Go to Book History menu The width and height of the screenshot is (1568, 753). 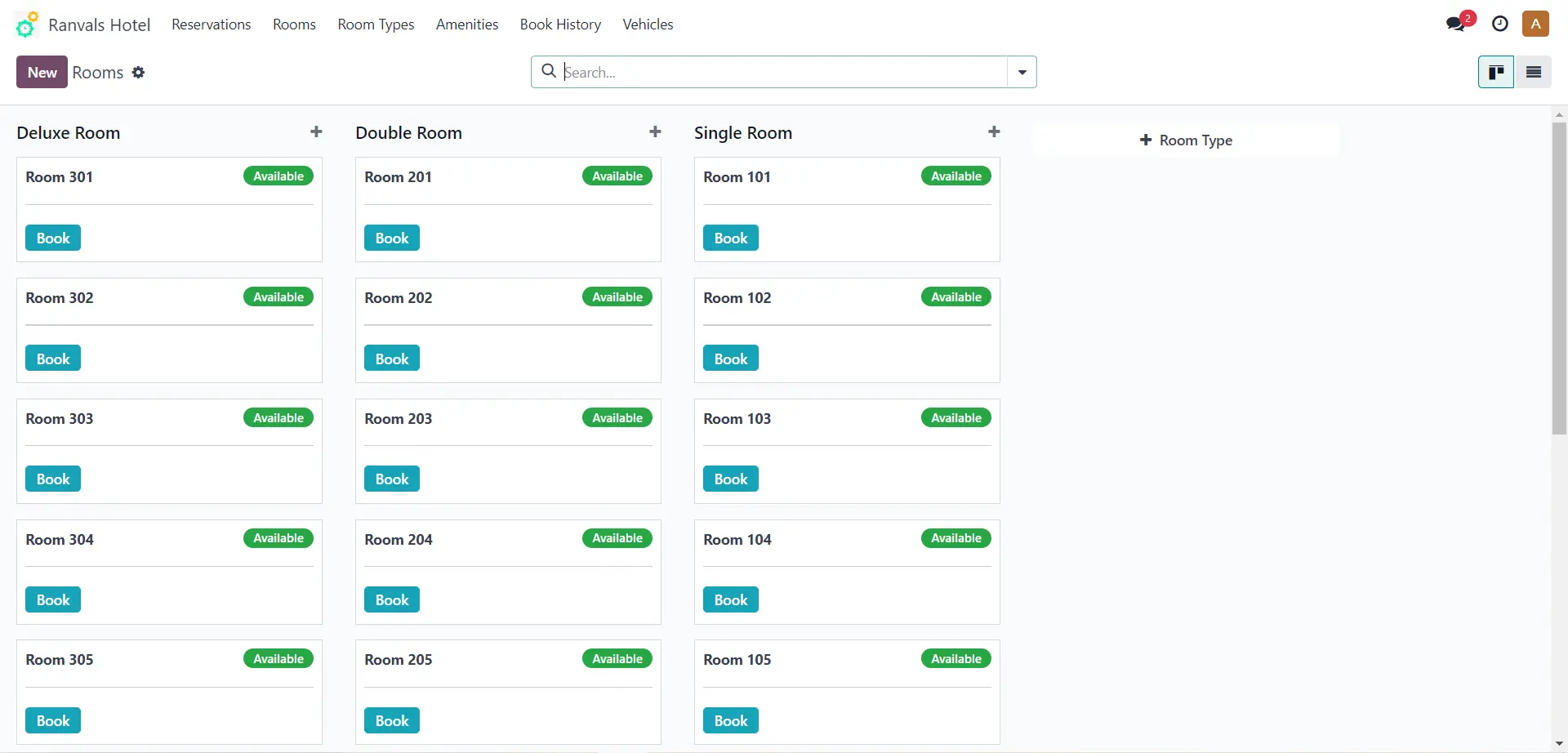click(x=560, y=25)
